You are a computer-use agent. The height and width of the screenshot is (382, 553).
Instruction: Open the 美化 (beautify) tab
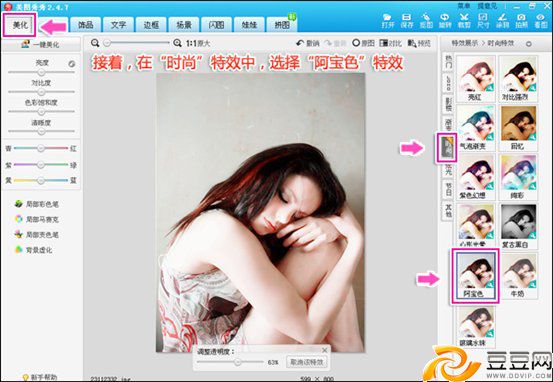tap(20, 25)
